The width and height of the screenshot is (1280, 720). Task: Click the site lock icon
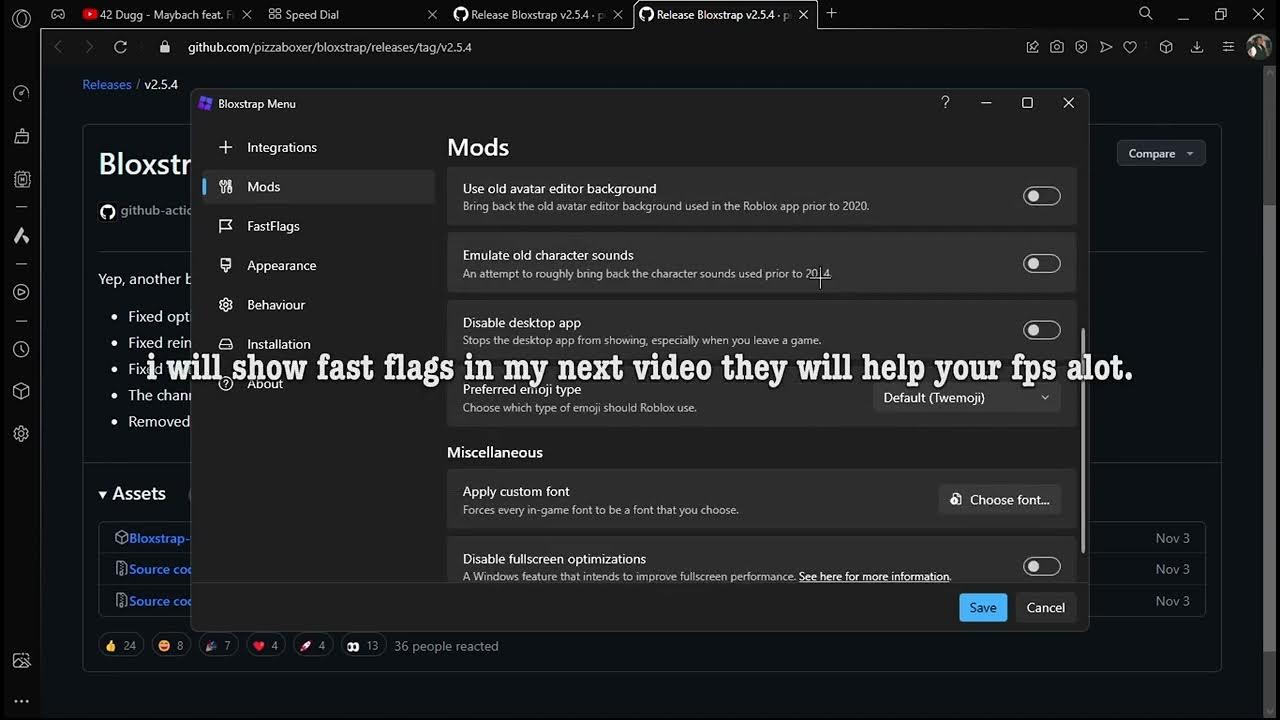click(165, 47)
